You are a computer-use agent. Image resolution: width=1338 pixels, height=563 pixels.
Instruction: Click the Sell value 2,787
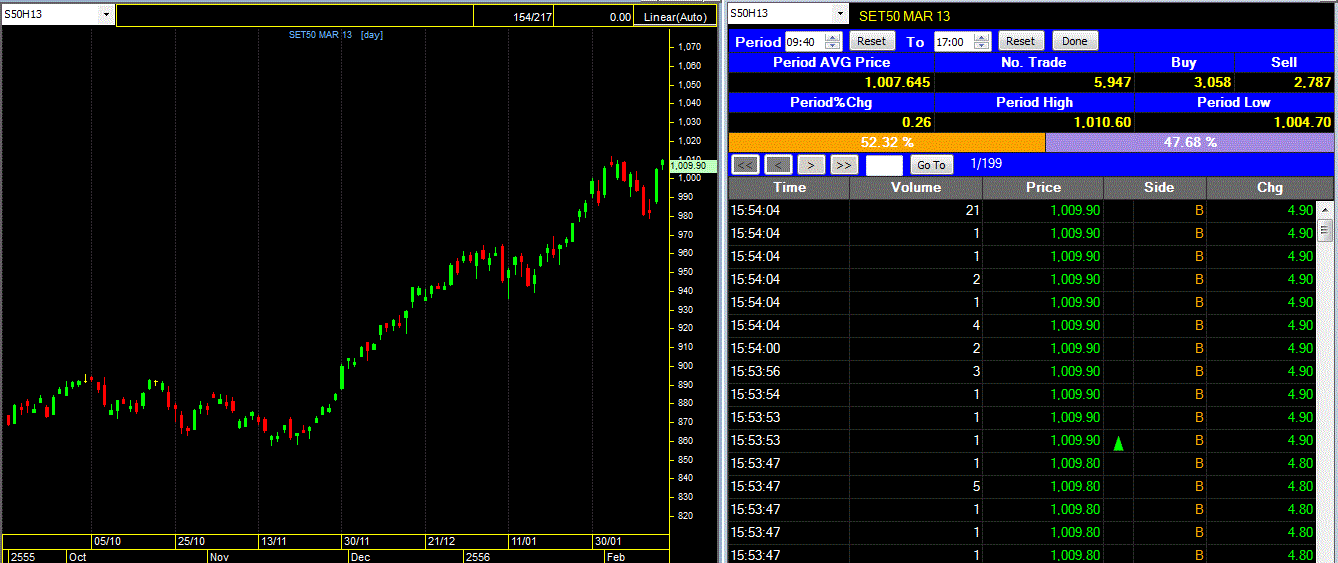point(1312,82)
